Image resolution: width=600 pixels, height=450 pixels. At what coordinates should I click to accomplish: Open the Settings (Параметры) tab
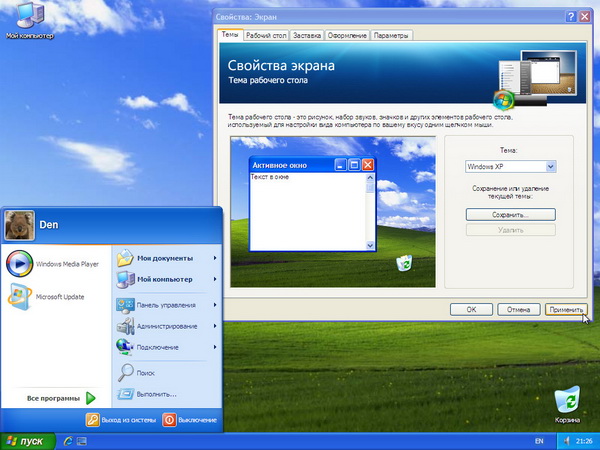(392, 35)
